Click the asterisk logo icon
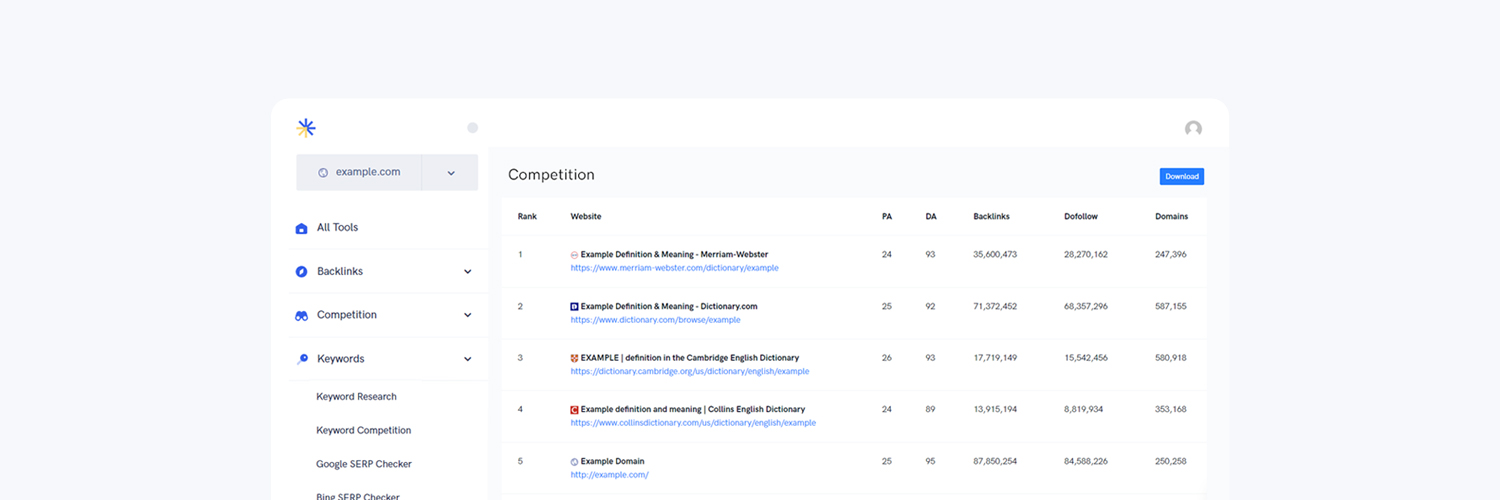 306,128
